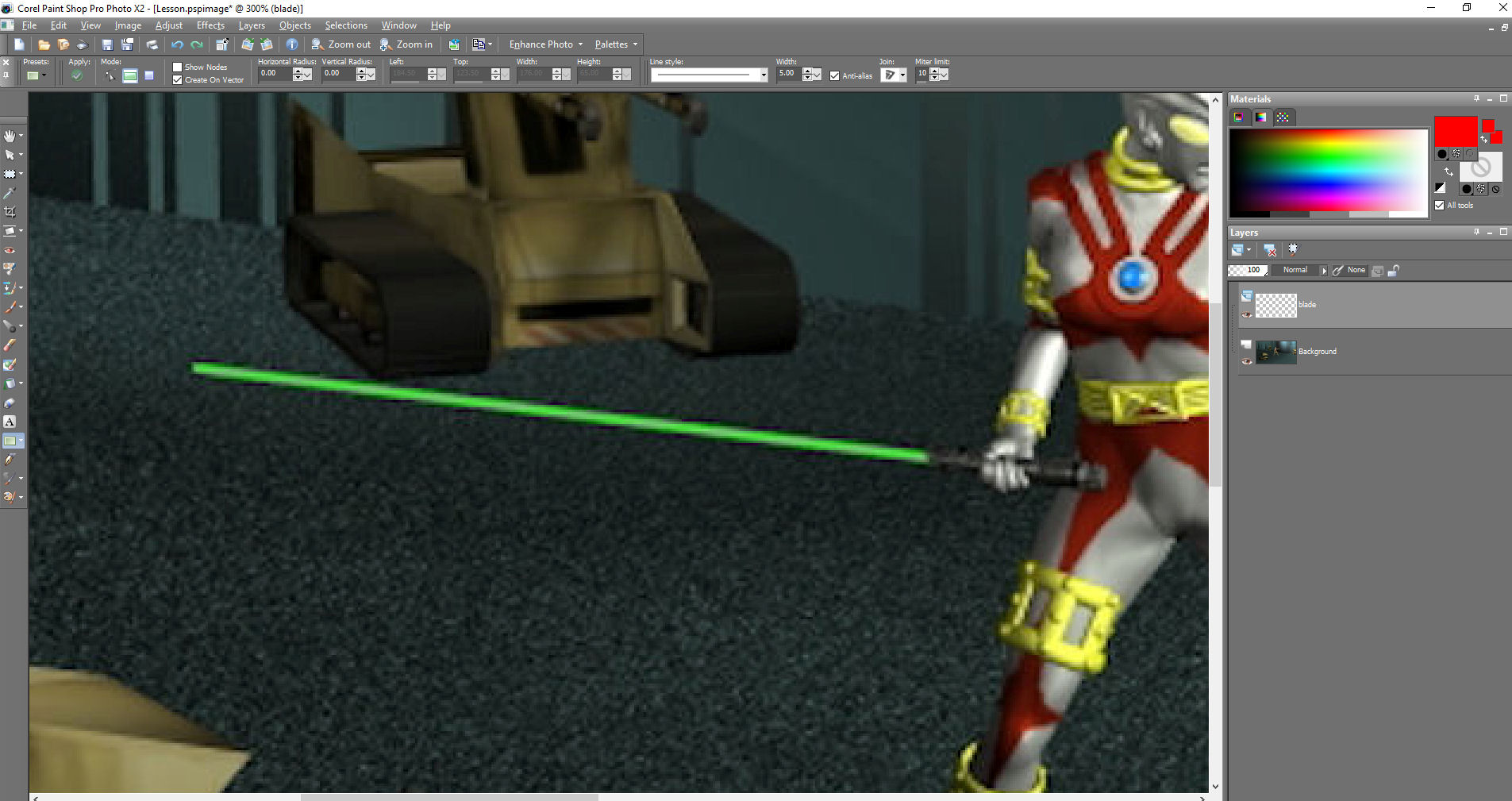This screenshot has width=1512, height=801.
Task: Select the Pan hand tool
Action: coord(10,136)
